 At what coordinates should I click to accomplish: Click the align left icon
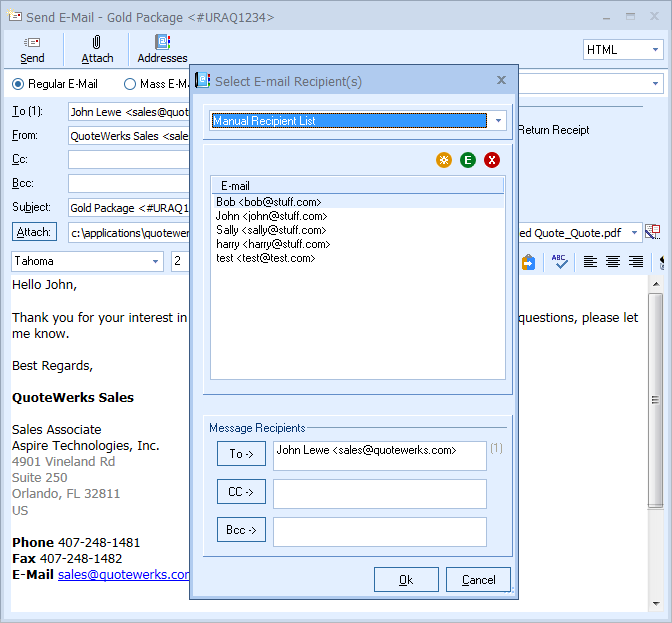[x=590, y=262]
